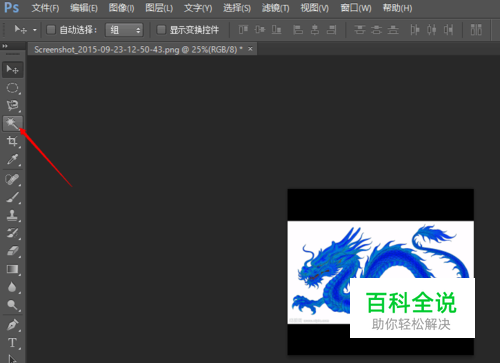Open the 图层(L) menu

(x=159, y=8)
